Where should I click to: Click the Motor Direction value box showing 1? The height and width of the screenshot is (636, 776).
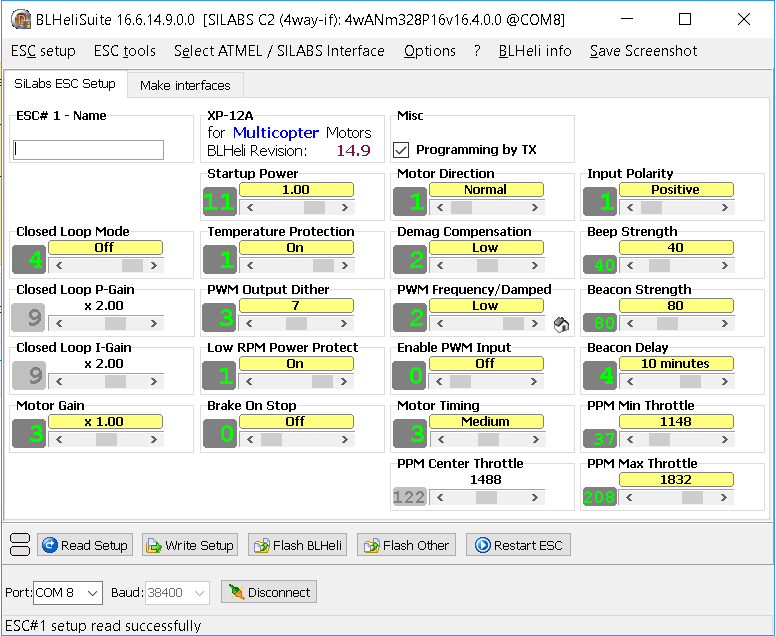[410, 201]
